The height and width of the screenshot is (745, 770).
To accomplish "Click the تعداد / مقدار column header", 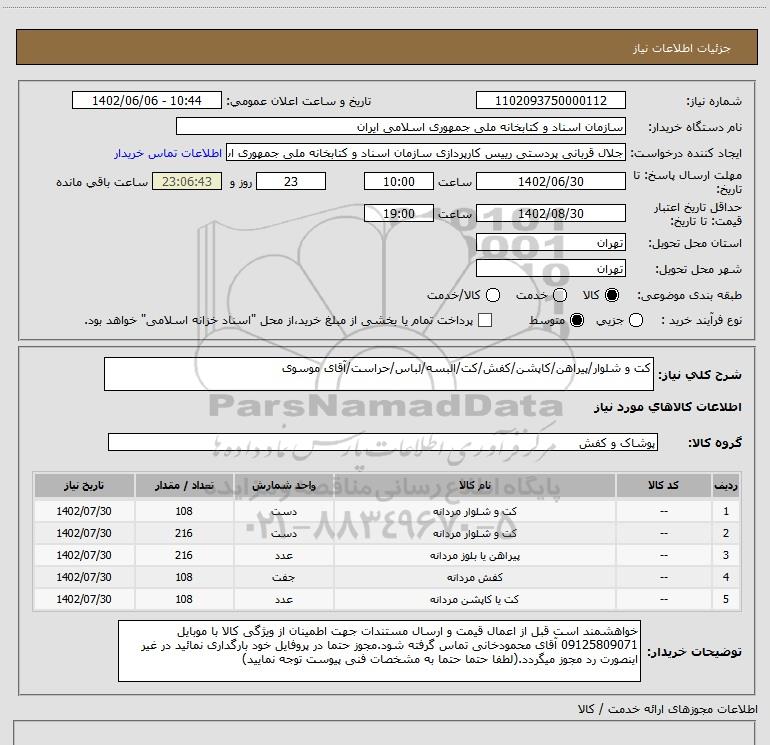I will (184, 486).
